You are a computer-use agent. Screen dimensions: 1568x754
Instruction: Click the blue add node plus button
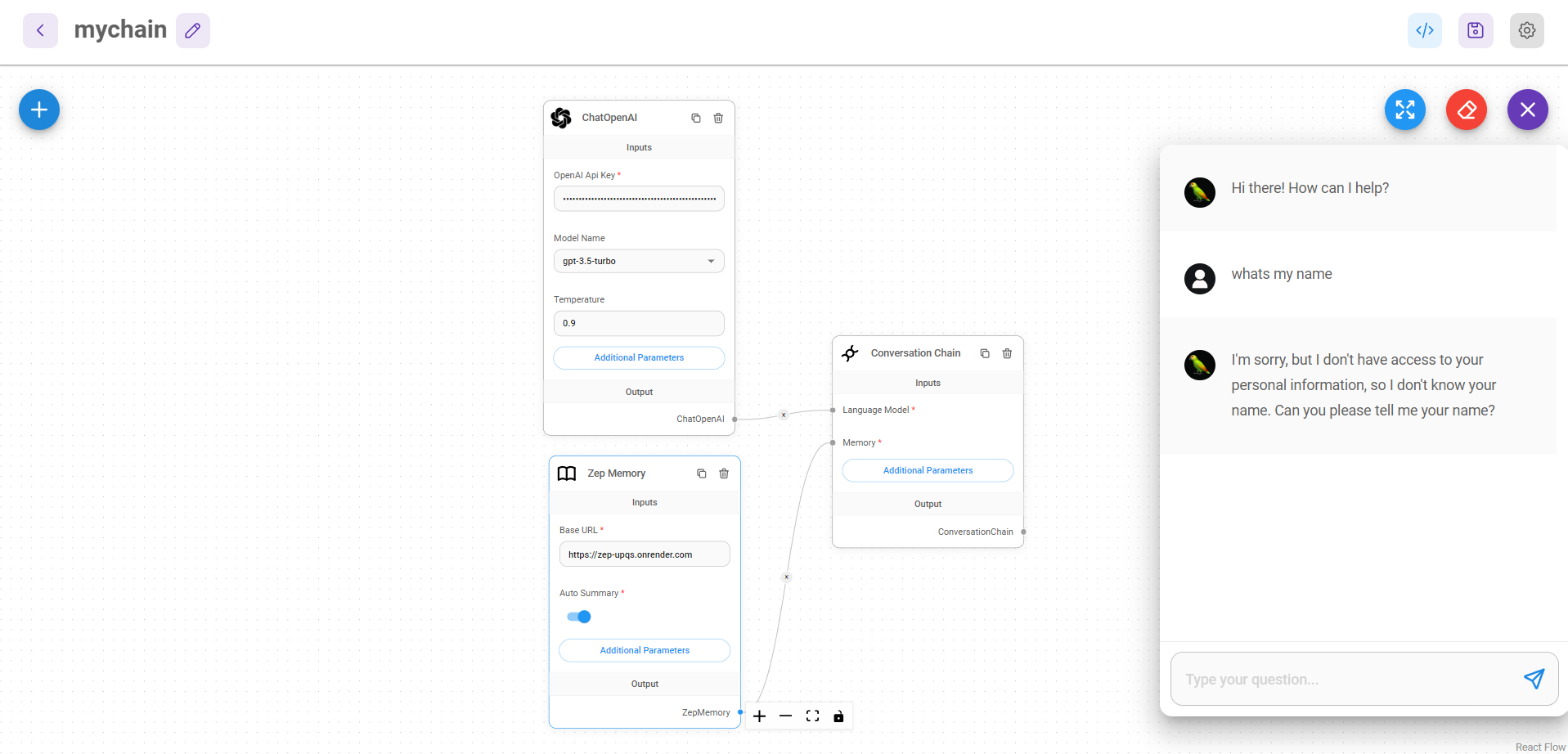[39, 110]
